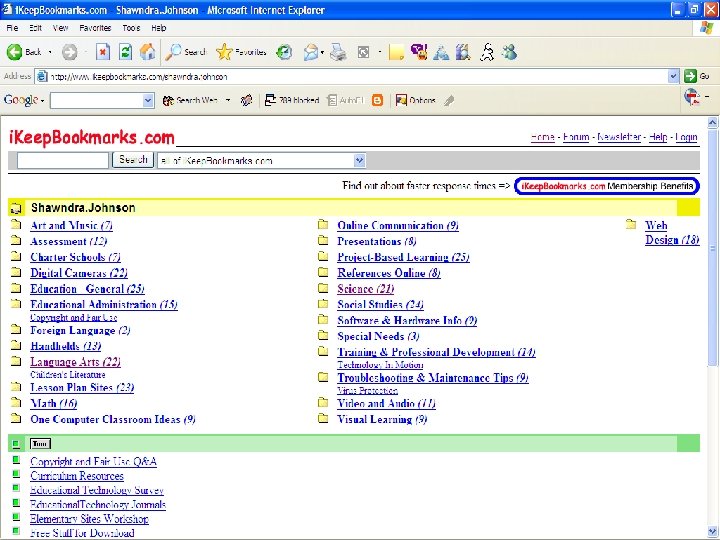Open the Google logo menu dropdown

click(42, 101)
